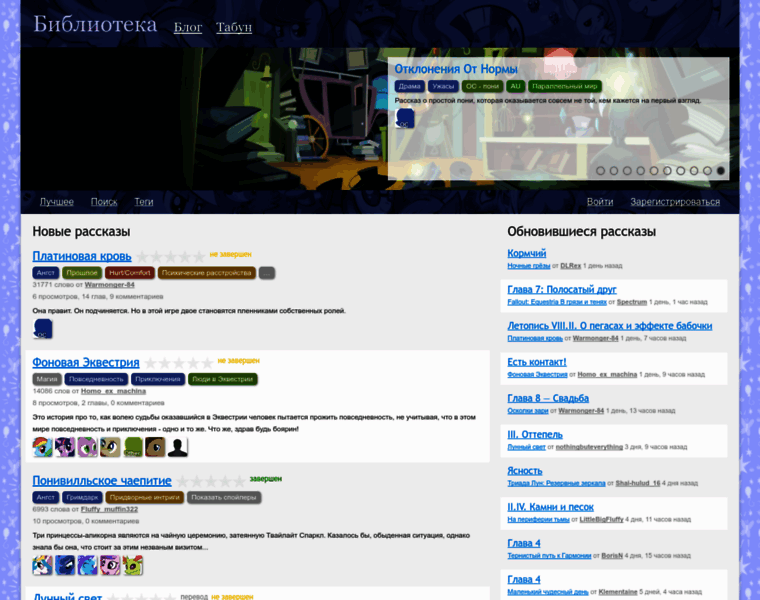Click the Придворные интриги tag
Screen dimensions: 760x600
tap(144, 497)
